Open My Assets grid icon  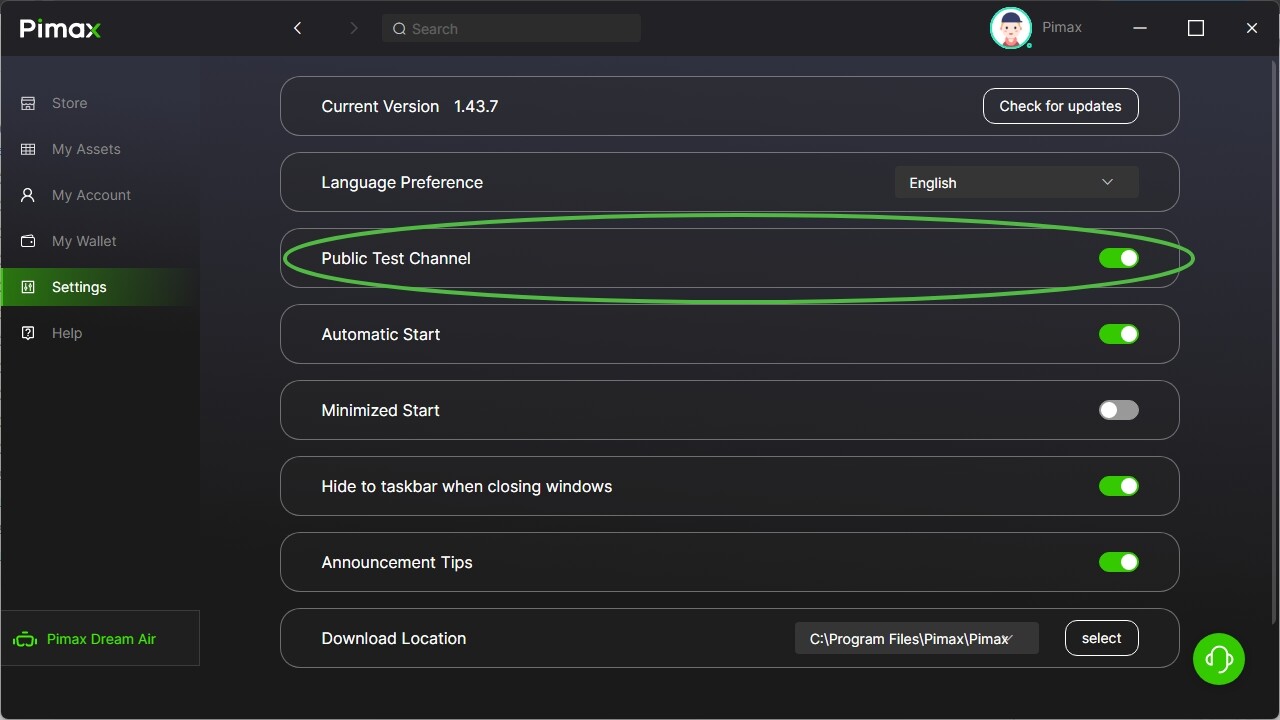point(28,149)
